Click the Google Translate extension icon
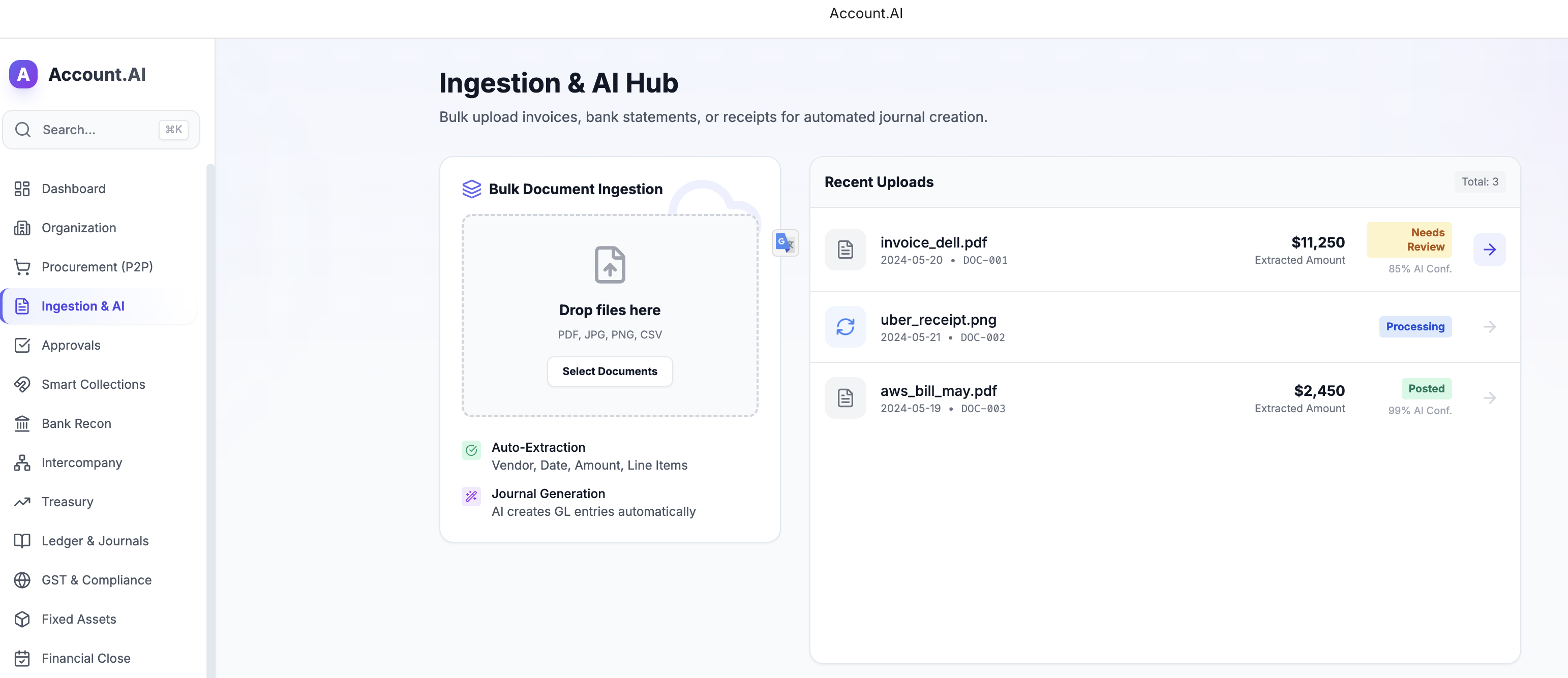Image resolution: width=1568 pixels, height=678 pixels. pyautogui.click(x=785, y=243)
